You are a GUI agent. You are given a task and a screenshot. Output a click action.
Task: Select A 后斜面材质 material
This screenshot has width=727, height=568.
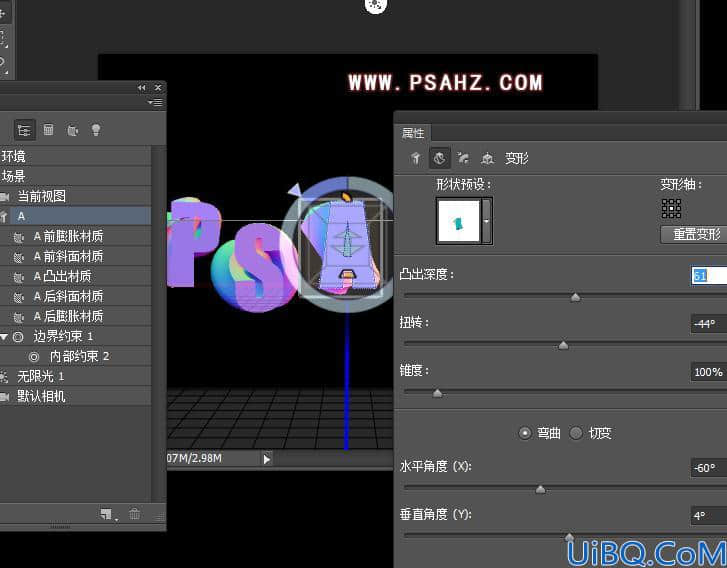point(75,296)
